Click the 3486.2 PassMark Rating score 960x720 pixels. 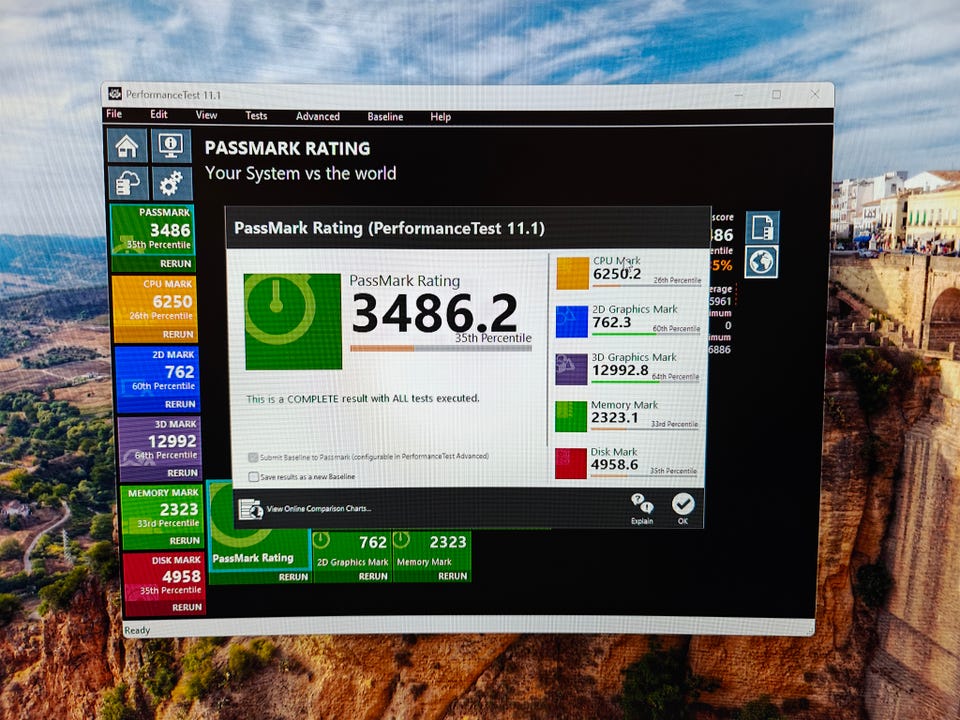coord(435,313)
